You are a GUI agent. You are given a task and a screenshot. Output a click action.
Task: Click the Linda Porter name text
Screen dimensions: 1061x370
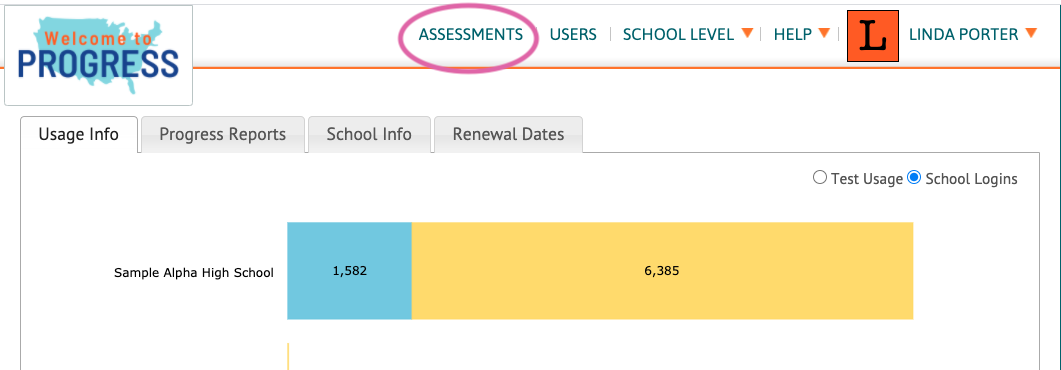pyautogui.click(x=964, y=34)
